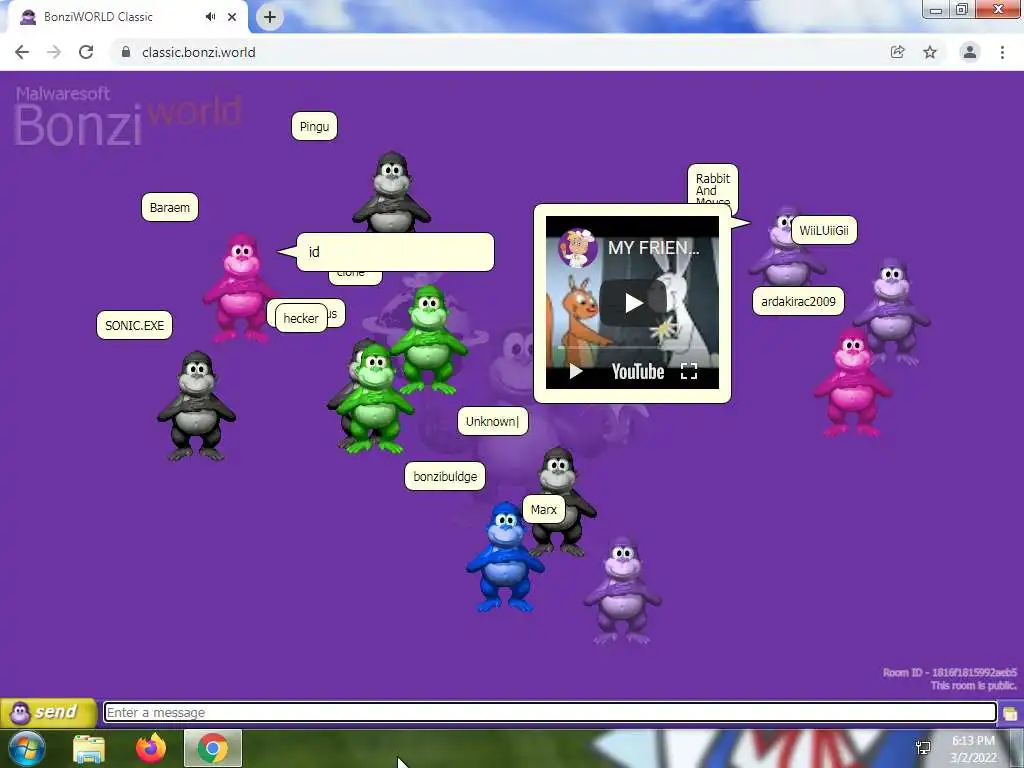1024x768 pixels.
Task: Click the hecker name tag
Action: pyautogui.click(x=301, y=318)
